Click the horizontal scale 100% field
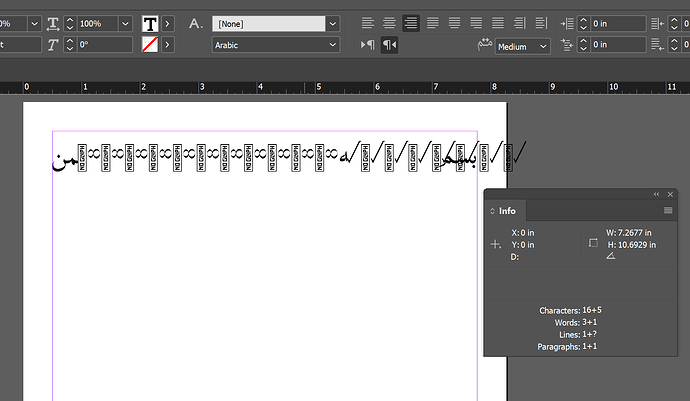Viewport: 690px width, 401px height. point(98,24)
